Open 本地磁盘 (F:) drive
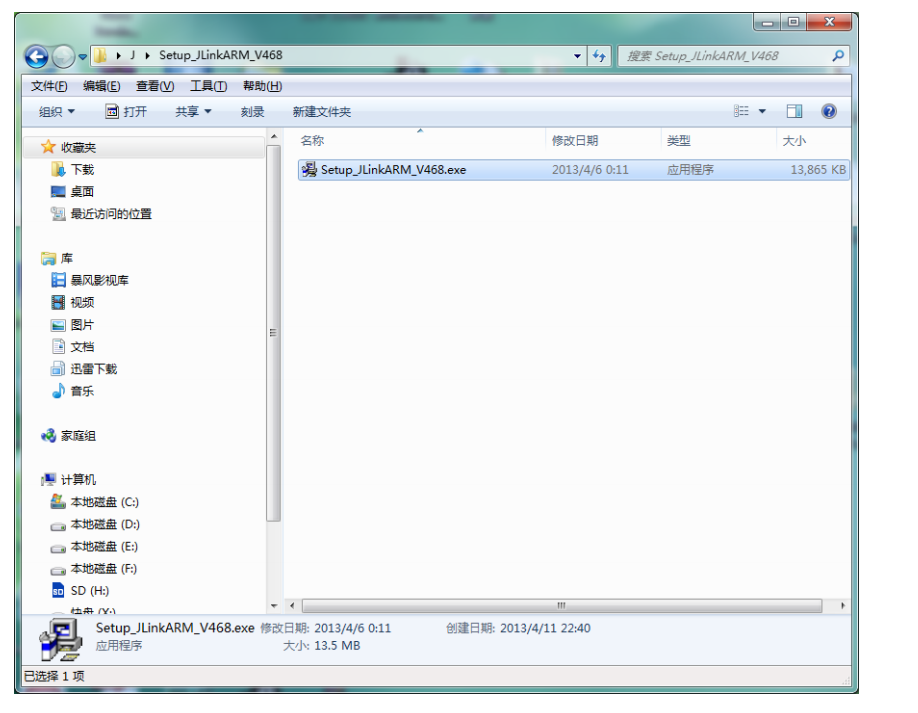This screenshot has width=918, height=713. (x=104, y=569)
